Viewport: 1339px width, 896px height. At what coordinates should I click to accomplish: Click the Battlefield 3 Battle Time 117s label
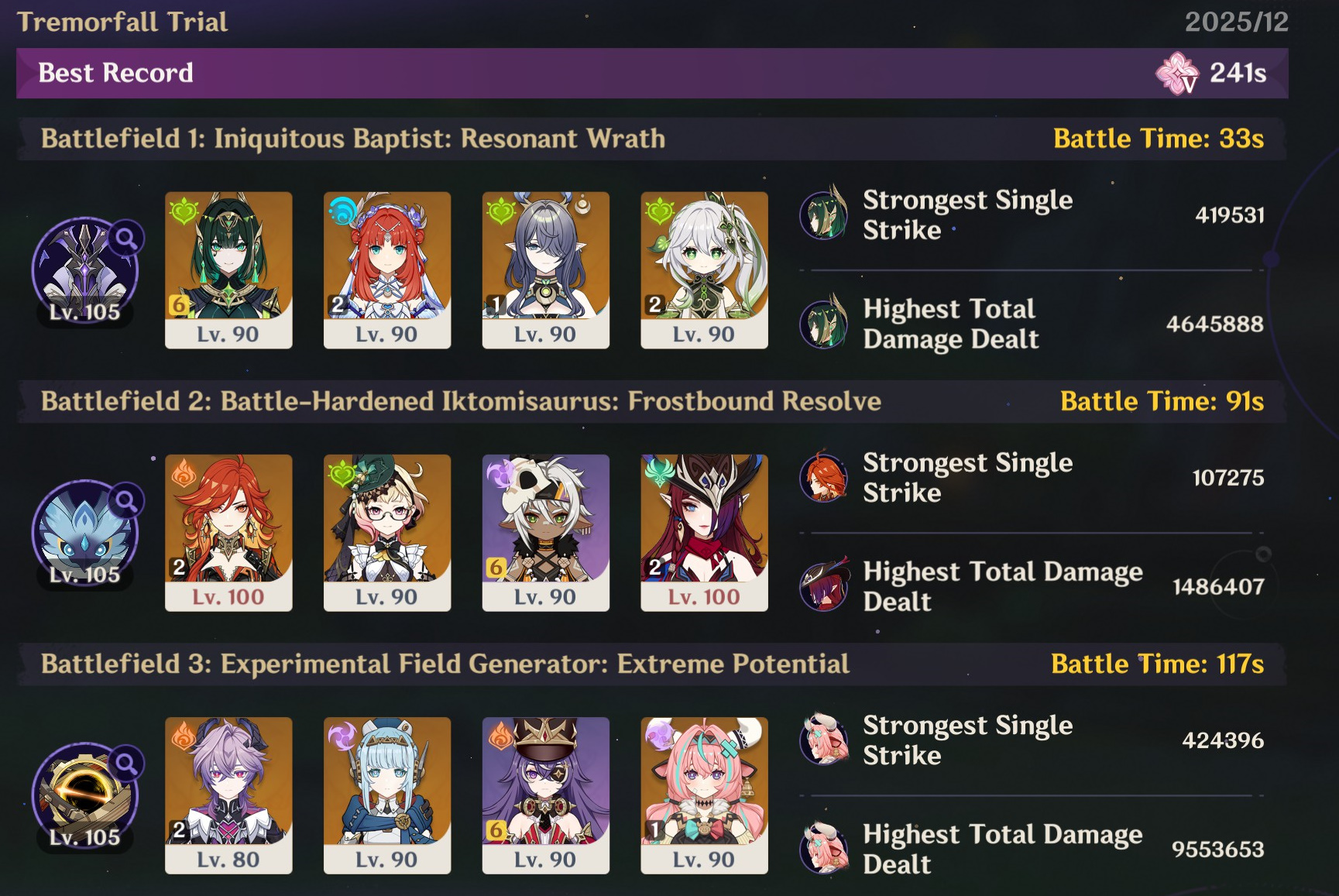tap(1157, 664)
